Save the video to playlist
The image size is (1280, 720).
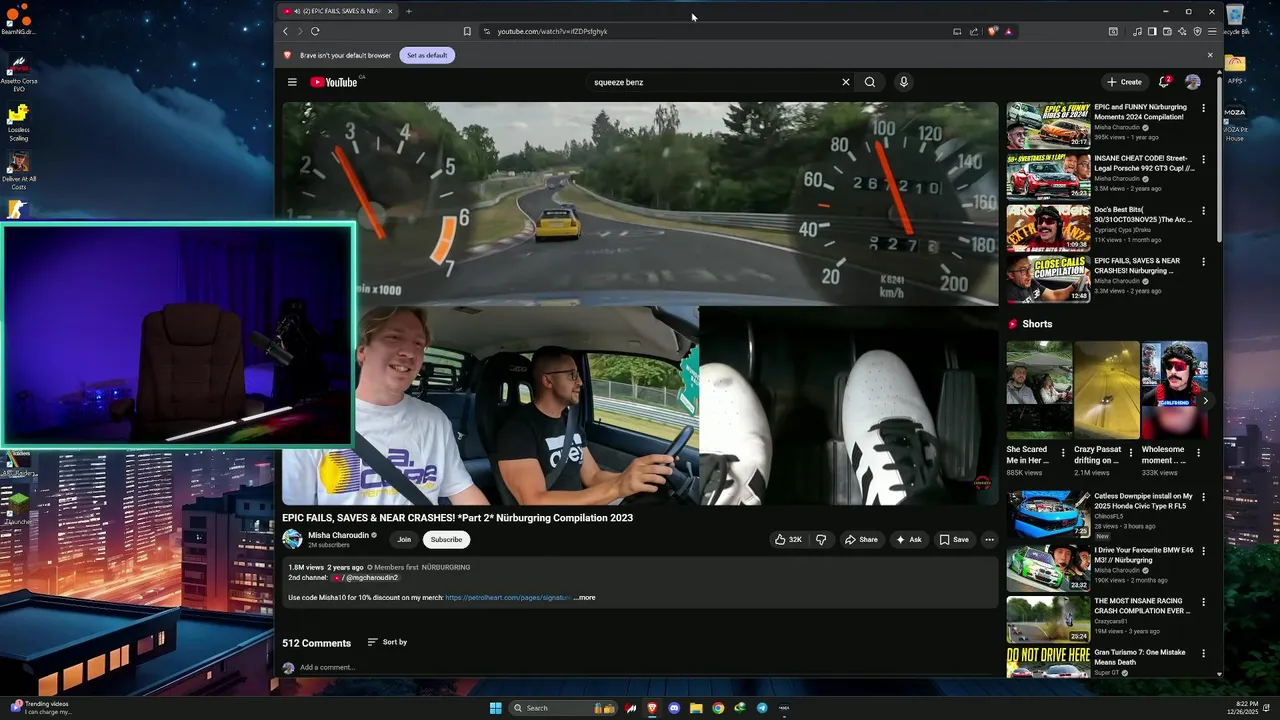[x=954, y=539]
